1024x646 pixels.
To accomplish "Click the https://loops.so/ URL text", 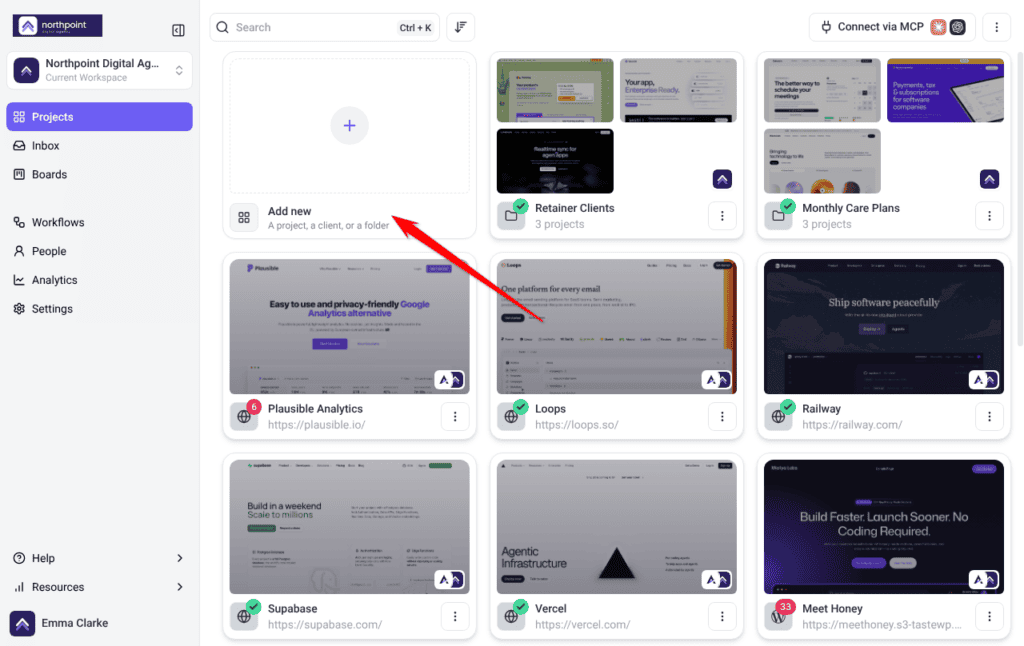I will point(577,425).
